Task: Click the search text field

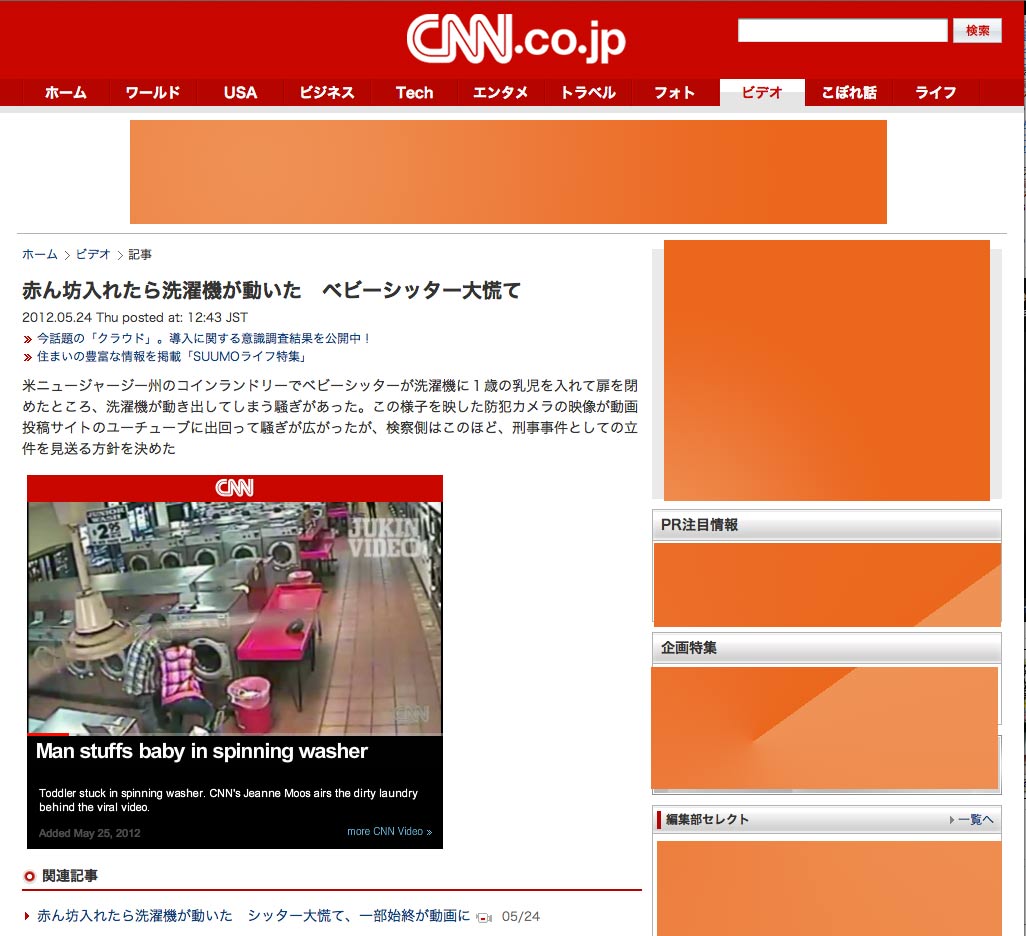Action: pyautogui.click(x=842, y=30)
